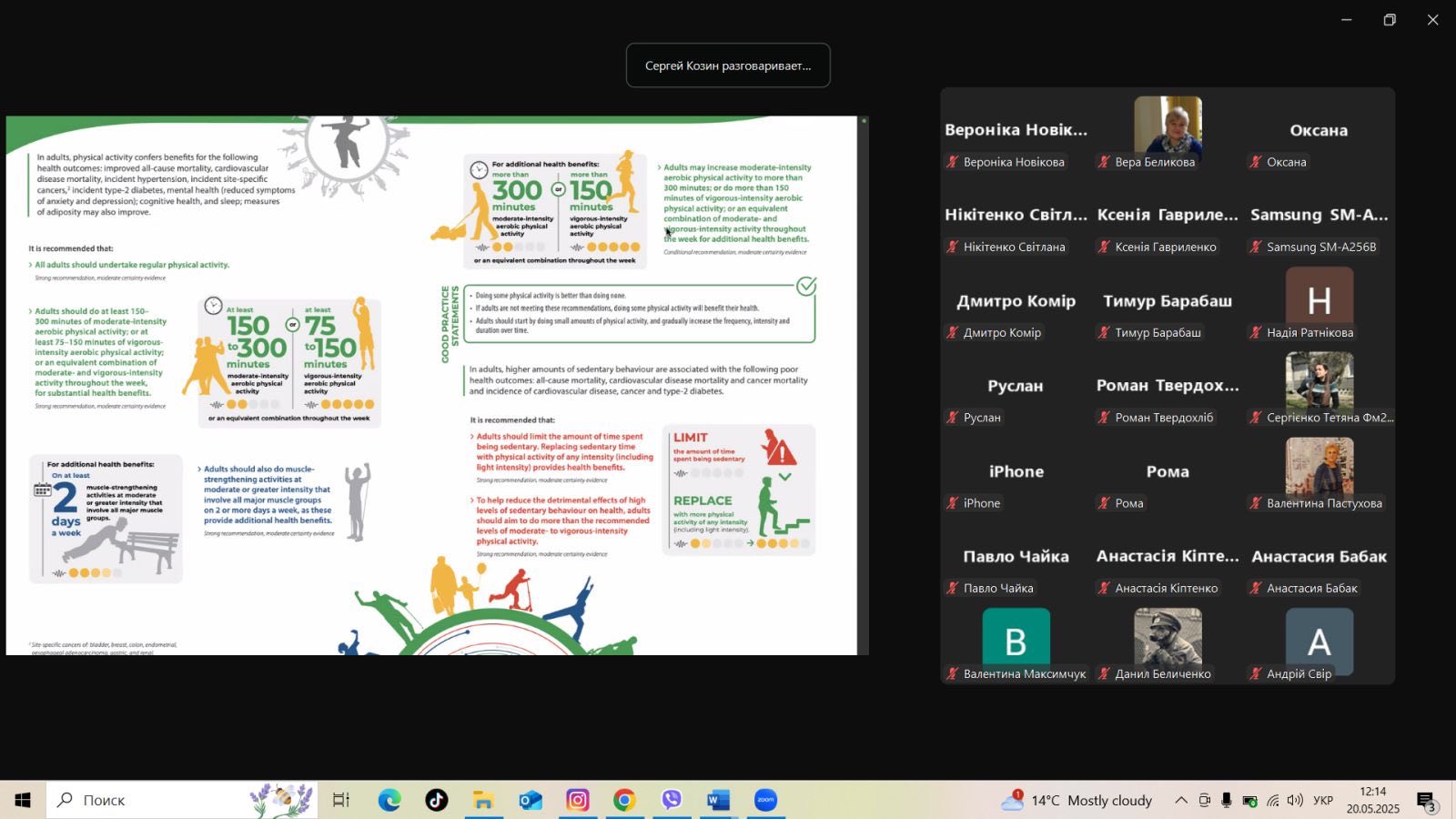Image resolution: width=1456 pixels, height=819 pixels.
Task: Open the Windows Start menu
Action: [23, 800]
